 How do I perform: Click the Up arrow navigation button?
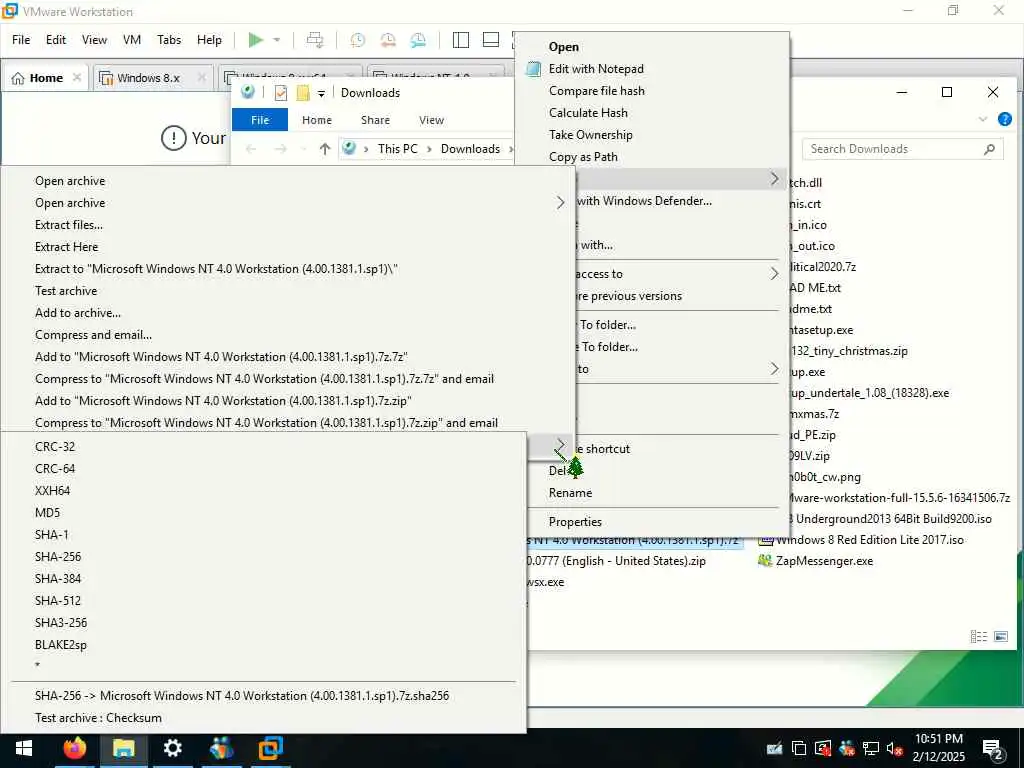tap(325, 149)
